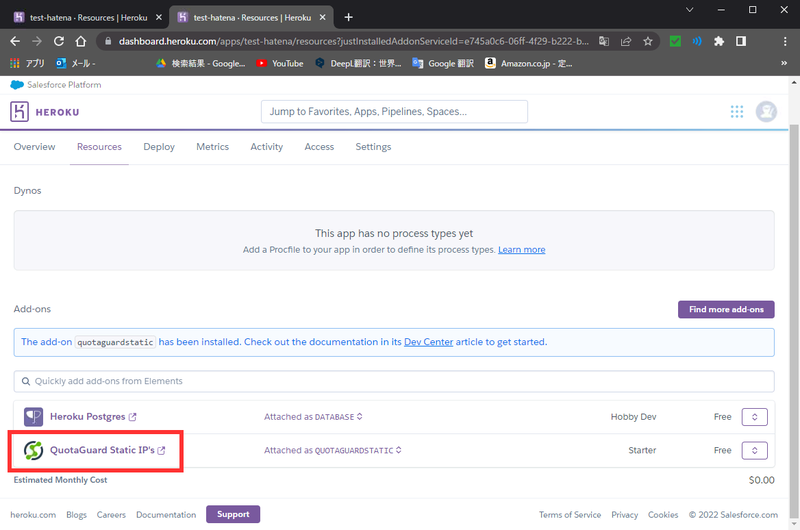Open the QuotaGuard Static IP's link
The height and width of the screenshot is (530, 800).
click(102, 450)
